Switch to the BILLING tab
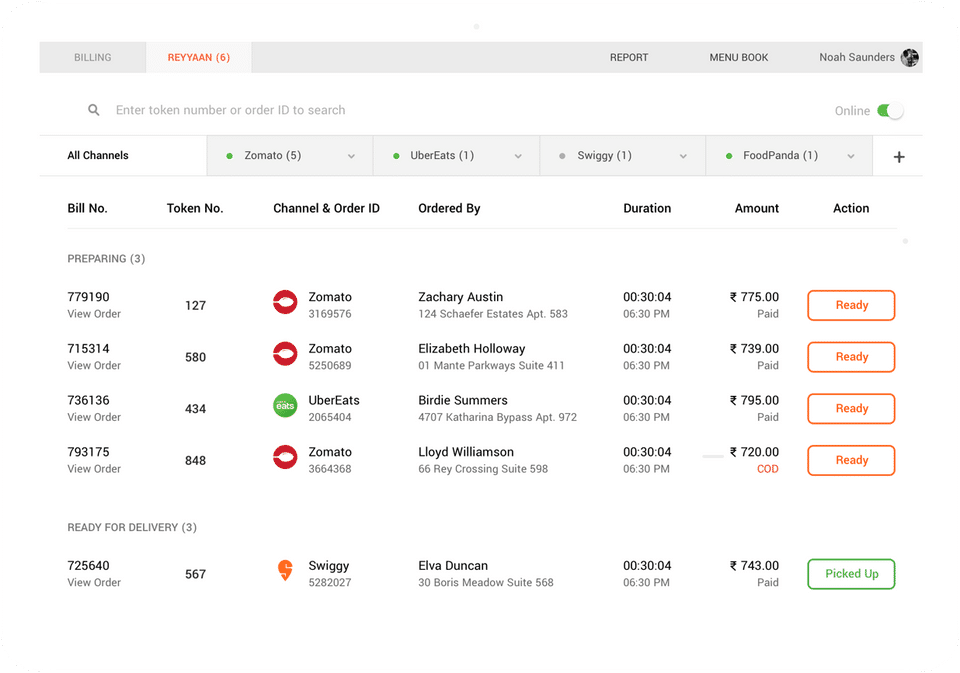 point(92,58)
